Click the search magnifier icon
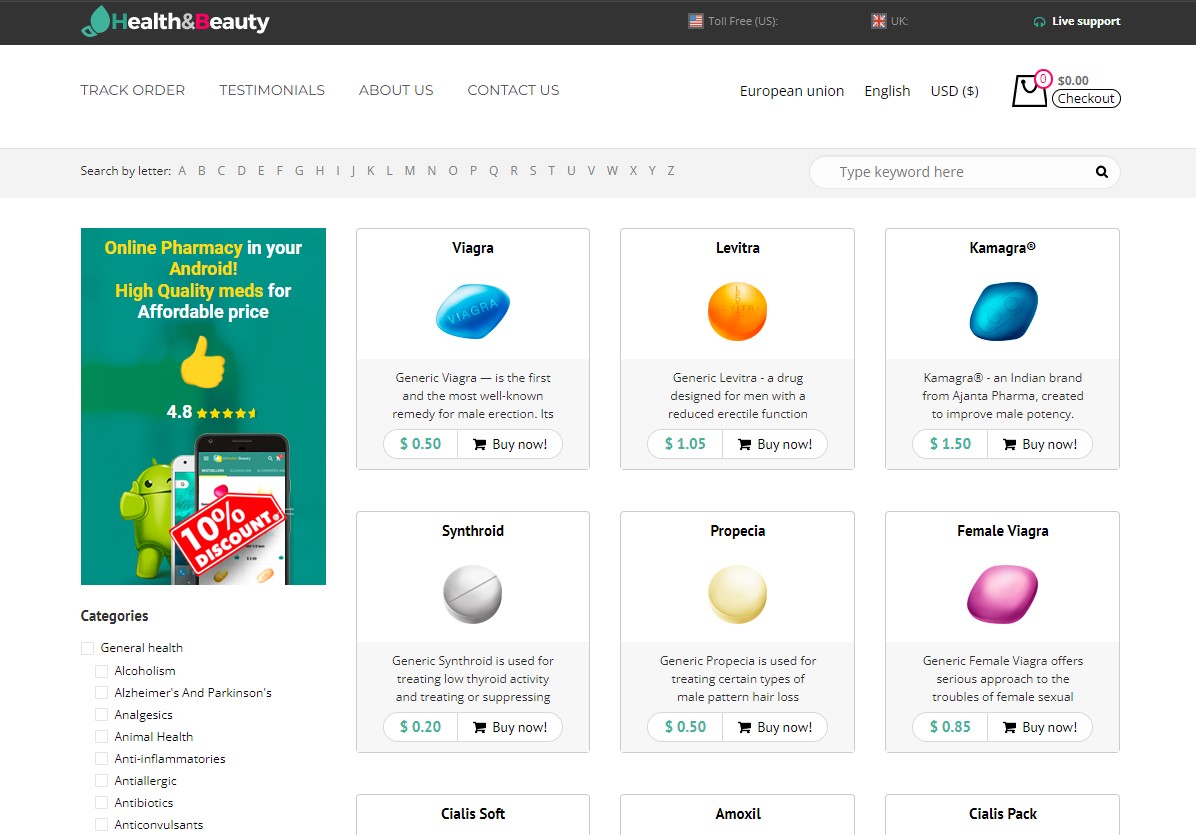The image size is (1196, 835). (1101, 172)
